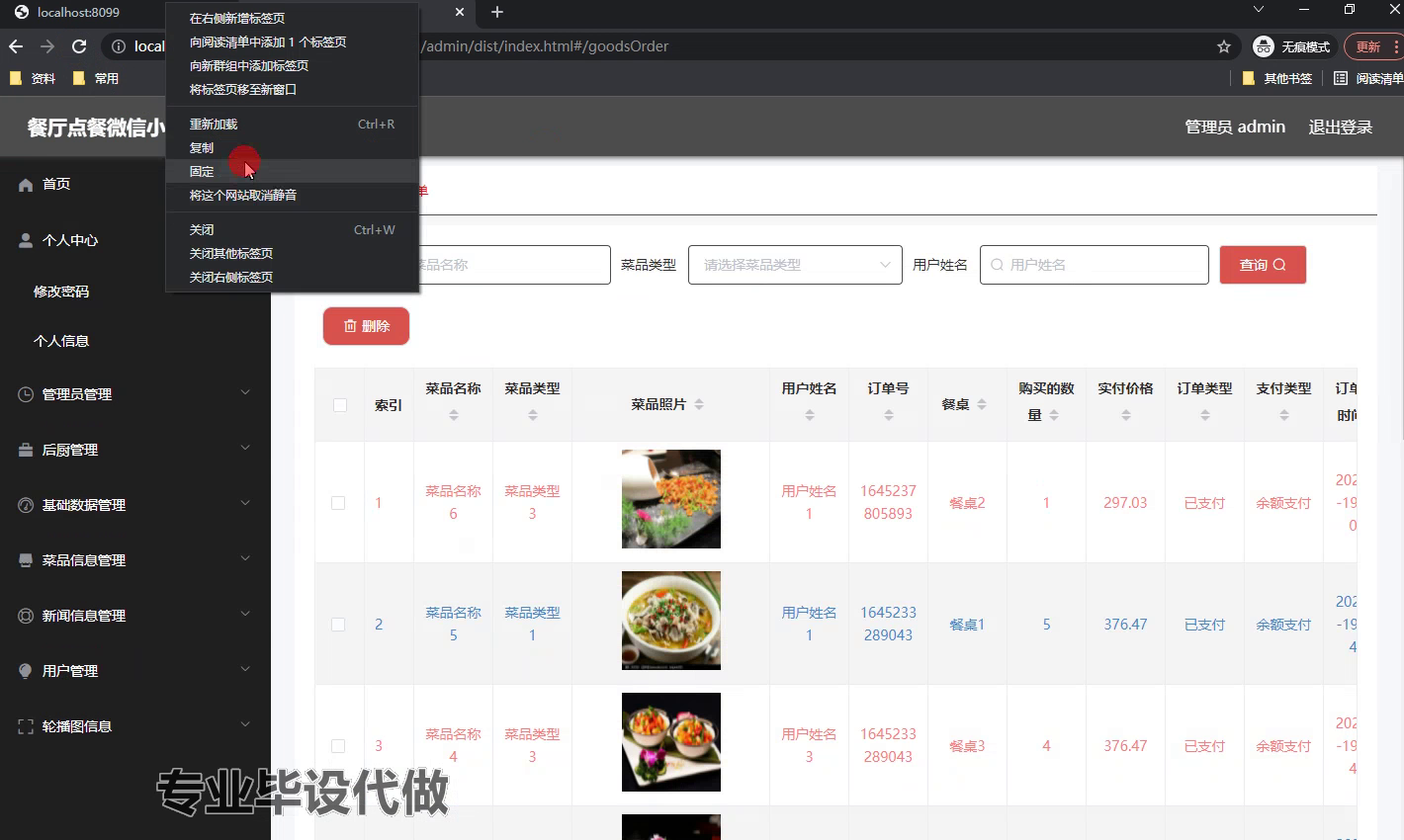1404x840 pixels.
Task: Sort table by 餐桌 column arrows
Action: pos(982,404)
